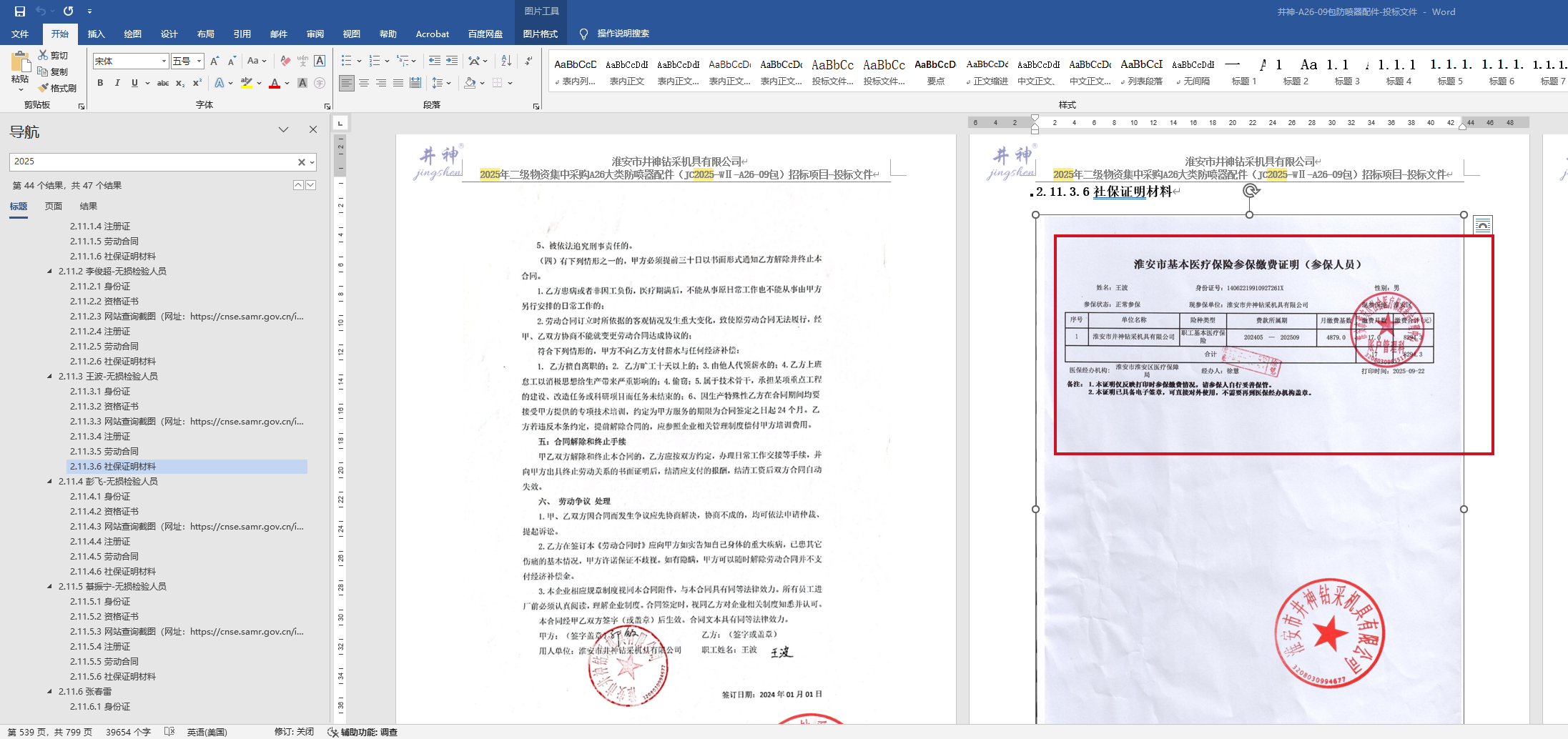Decrease font size with the shrink font icon

tap(232, 61)
